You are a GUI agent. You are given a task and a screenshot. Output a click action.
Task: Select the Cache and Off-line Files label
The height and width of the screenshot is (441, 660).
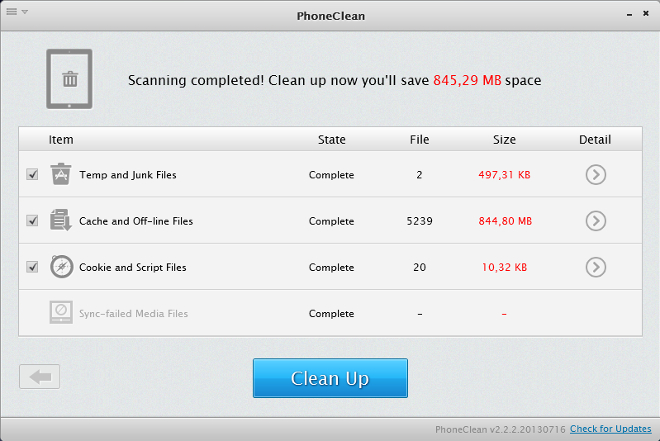coord(136,221)
